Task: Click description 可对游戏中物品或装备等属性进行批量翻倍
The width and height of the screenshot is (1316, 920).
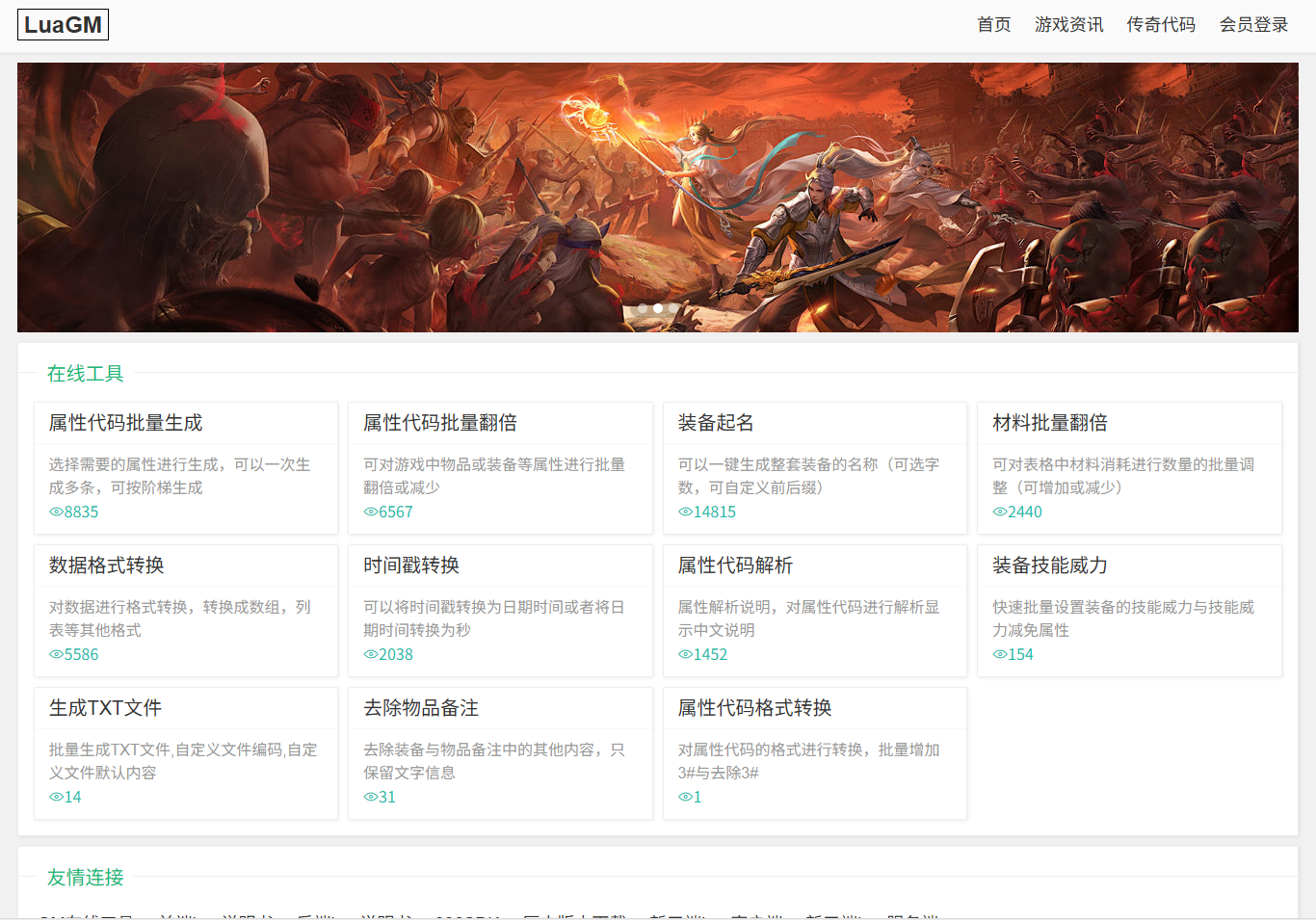Action: pos(494,476)
